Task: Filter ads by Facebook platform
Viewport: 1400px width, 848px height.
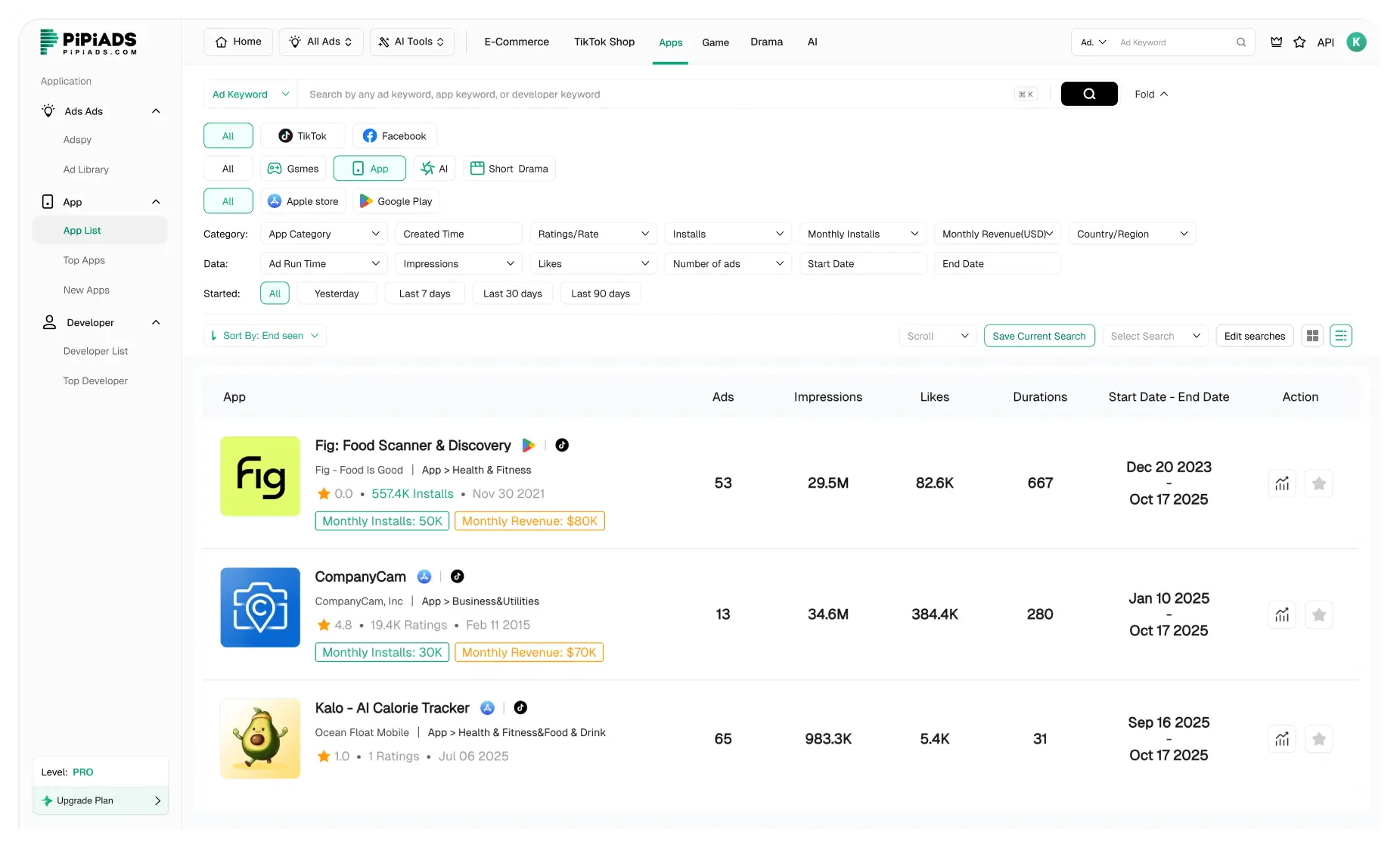Action: [x=394, y=135]
